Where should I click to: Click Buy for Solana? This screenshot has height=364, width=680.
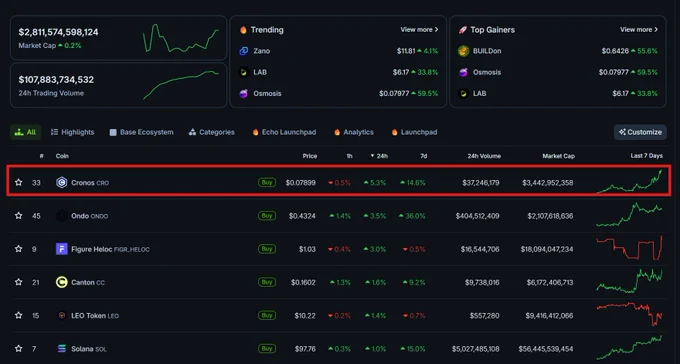point(267,348)
